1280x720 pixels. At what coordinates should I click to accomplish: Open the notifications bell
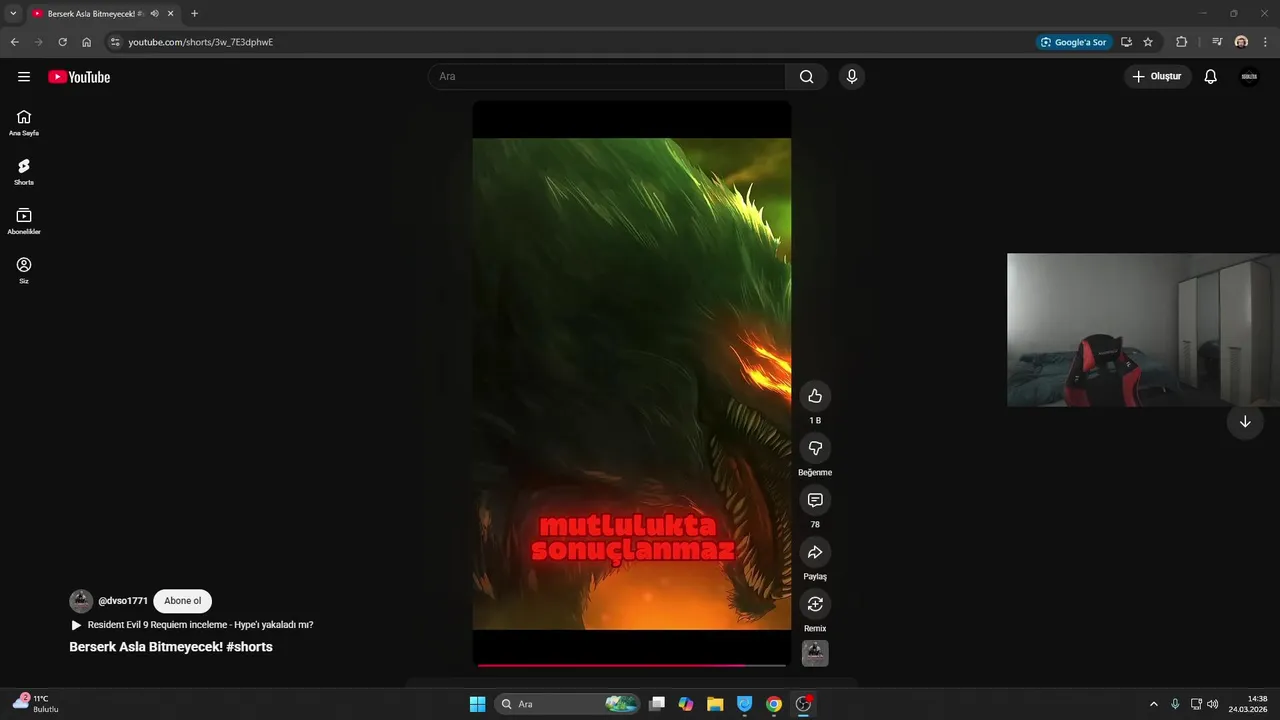(x=1210, y=77)
